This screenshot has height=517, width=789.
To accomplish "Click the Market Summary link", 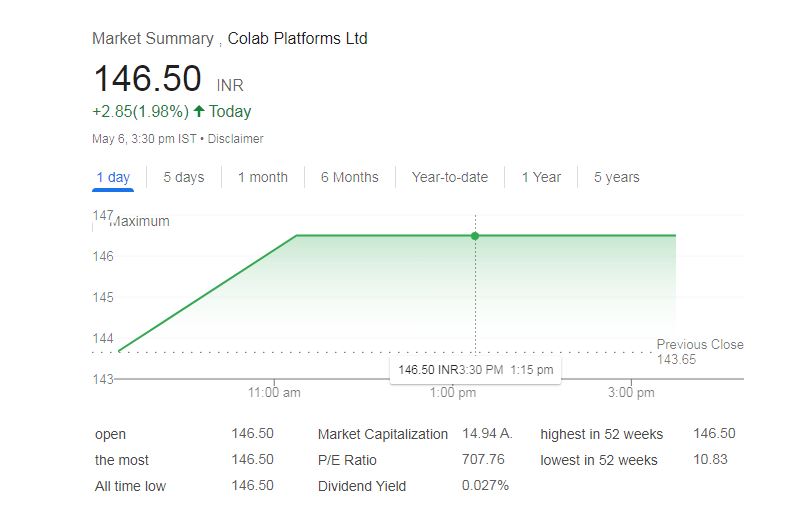I will [153, 39].
